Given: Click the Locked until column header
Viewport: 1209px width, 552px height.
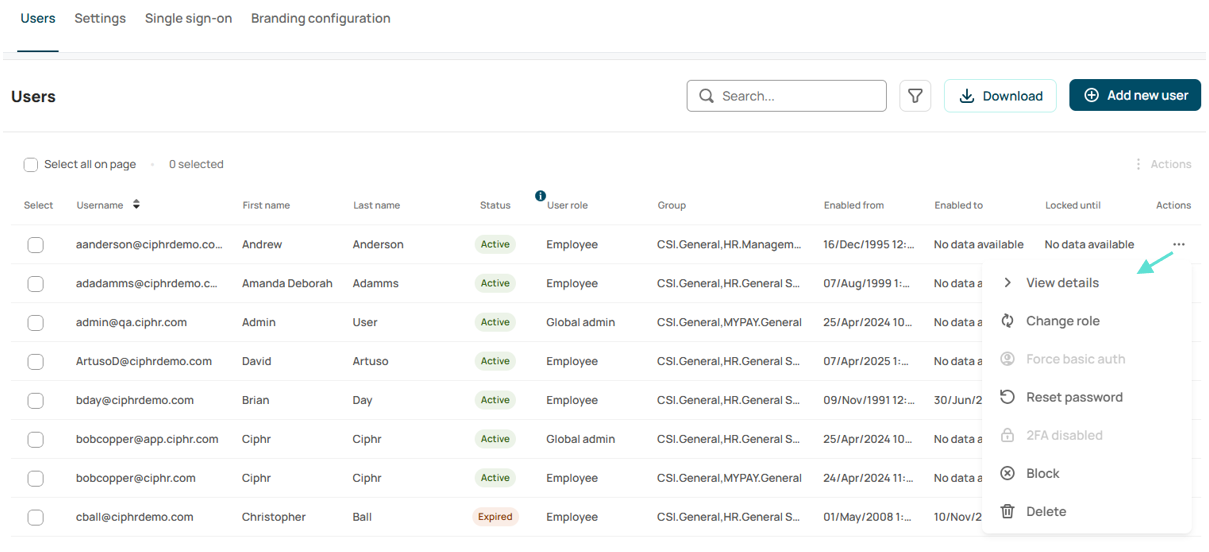Looking at the screenshot, I should click(x=1073, y=205).
